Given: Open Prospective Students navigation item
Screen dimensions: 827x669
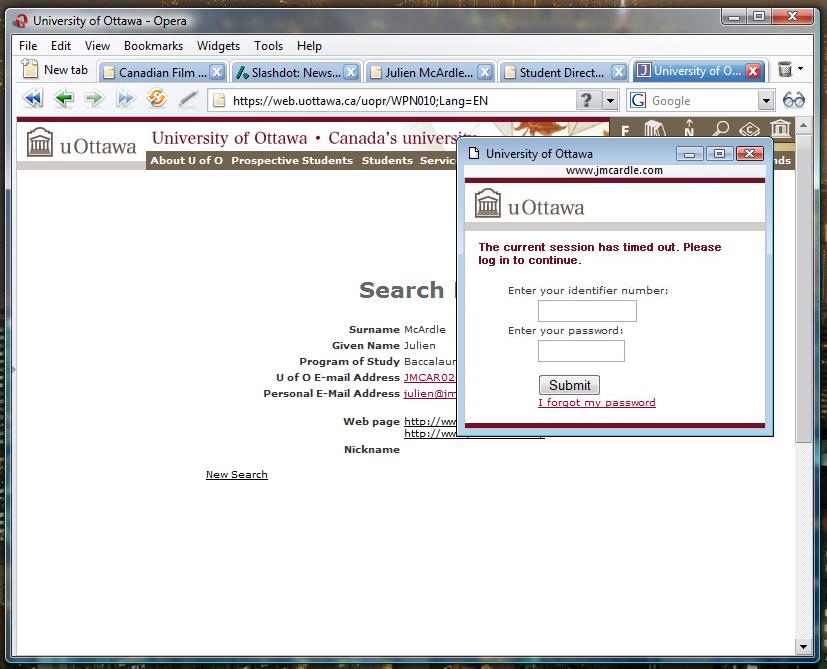Looking at the screenshot, I should pos(292,160).
